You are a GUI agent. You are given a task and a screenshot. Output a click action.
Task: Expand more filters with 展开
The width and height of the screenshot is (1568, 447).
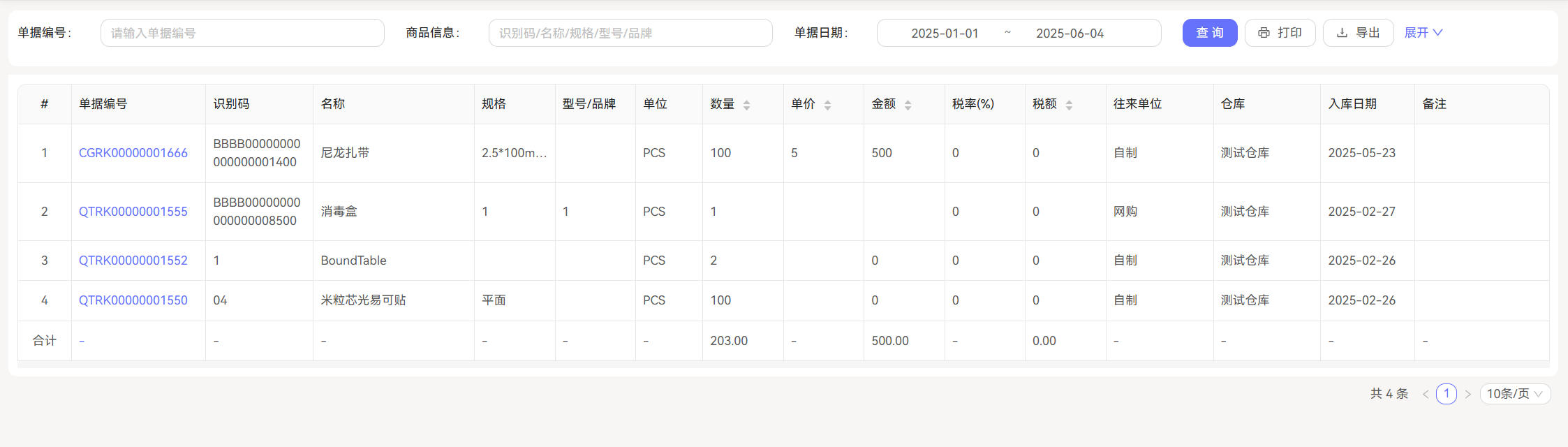(x=1423, y=33)
